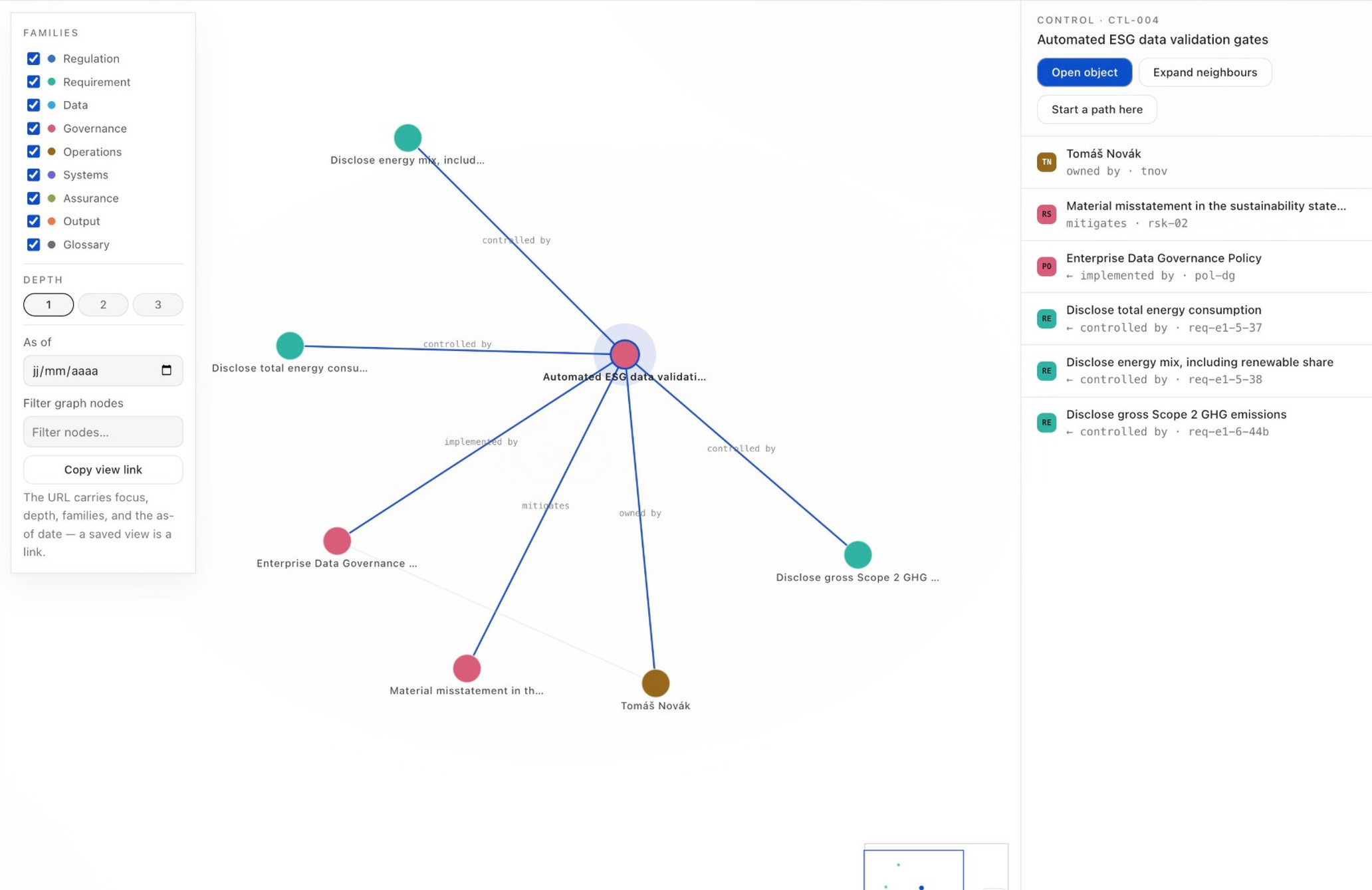1372x890 pixels.
Task: Open Enterprise Data Governance Policy row
Action: [1196, 267]
